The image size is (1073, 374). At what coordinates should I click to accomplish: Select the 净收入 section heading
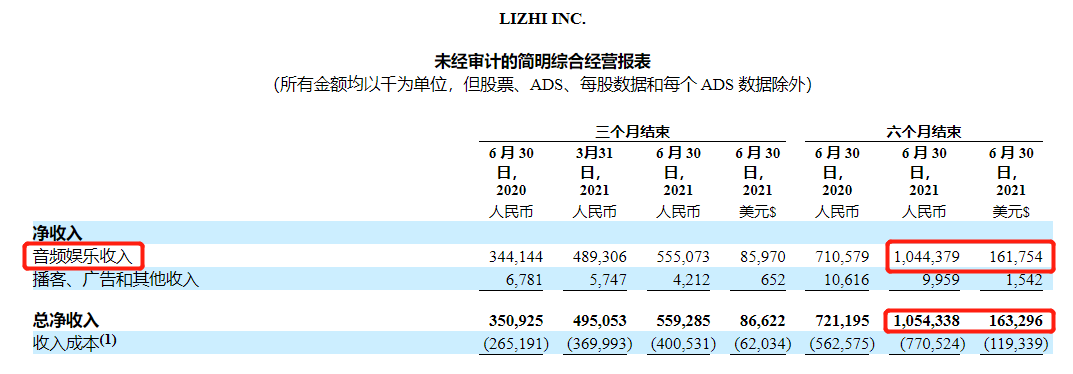57,231
